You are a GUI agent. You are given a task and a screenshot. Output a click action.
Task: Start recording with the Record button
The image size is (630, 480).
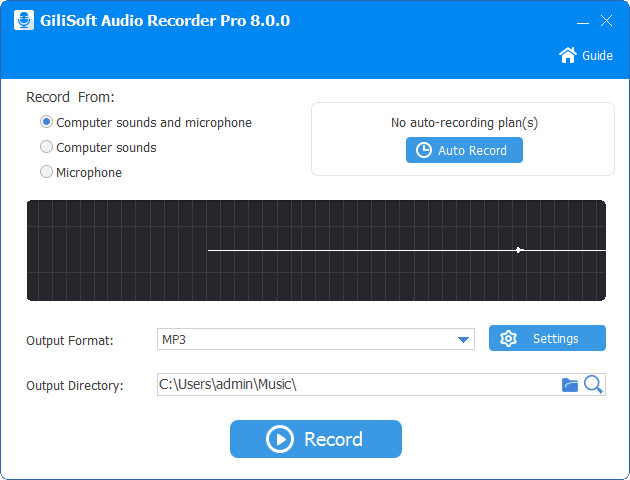(316, 439)
